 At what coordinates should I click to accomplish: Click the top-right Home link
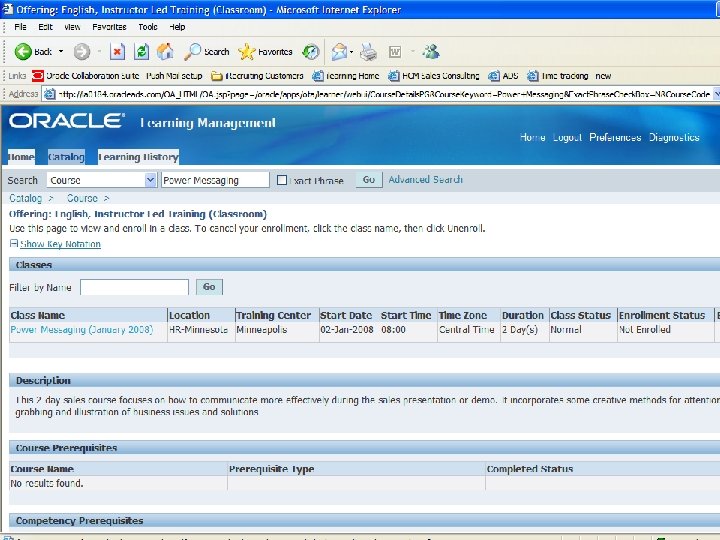tap(532, 137)
